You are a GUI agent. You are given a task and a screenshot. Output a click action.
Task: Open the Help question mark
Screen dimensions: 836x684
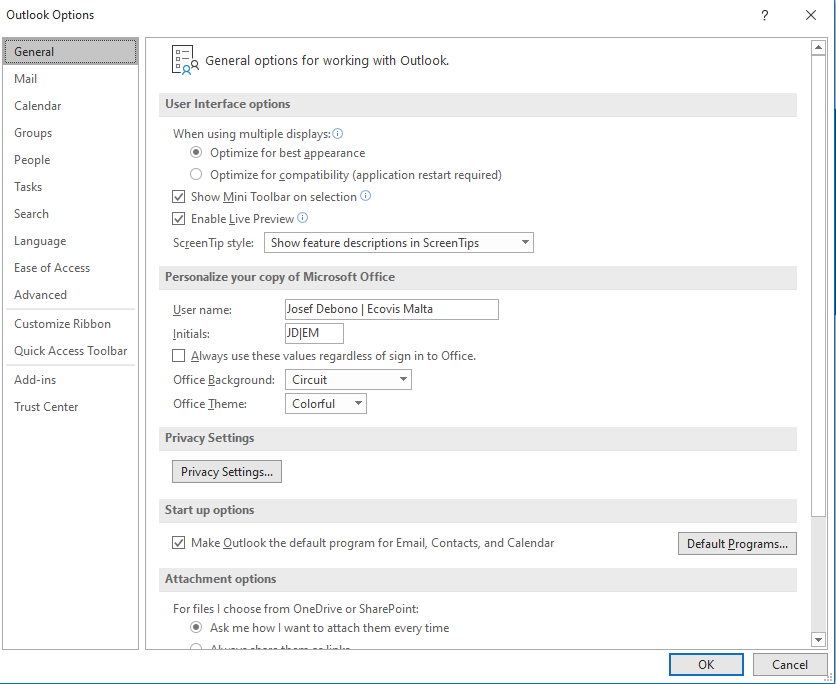(765, 15)
